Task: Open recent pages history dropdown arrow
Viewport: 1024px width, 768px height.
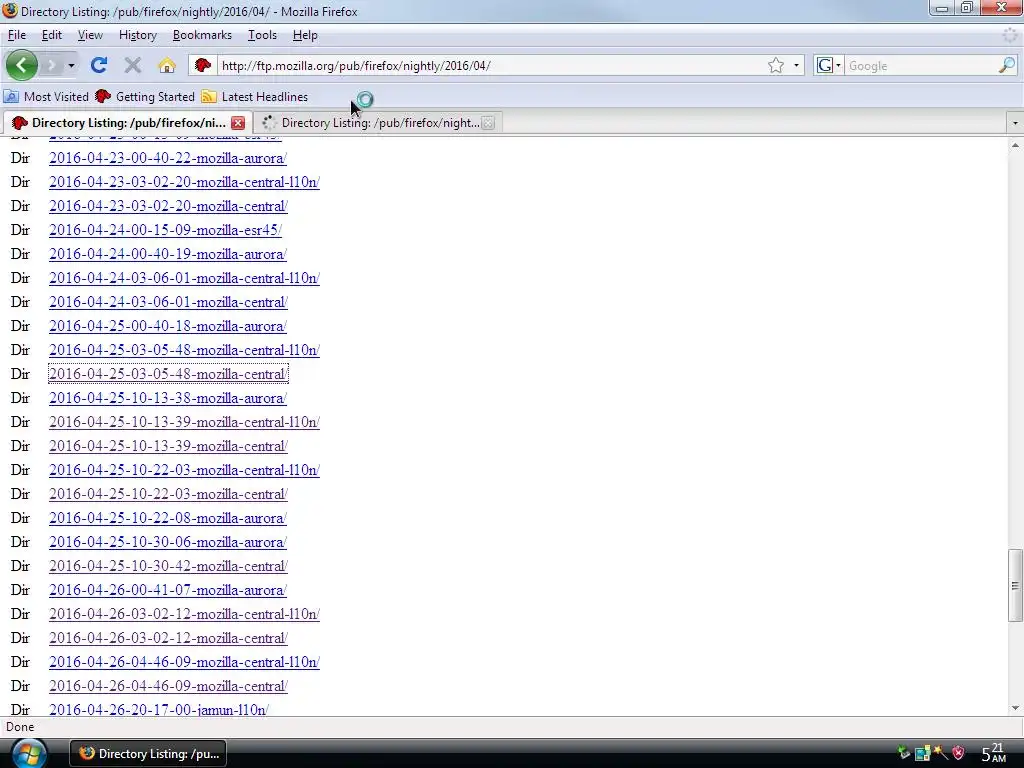Action: tap(71, 65)
